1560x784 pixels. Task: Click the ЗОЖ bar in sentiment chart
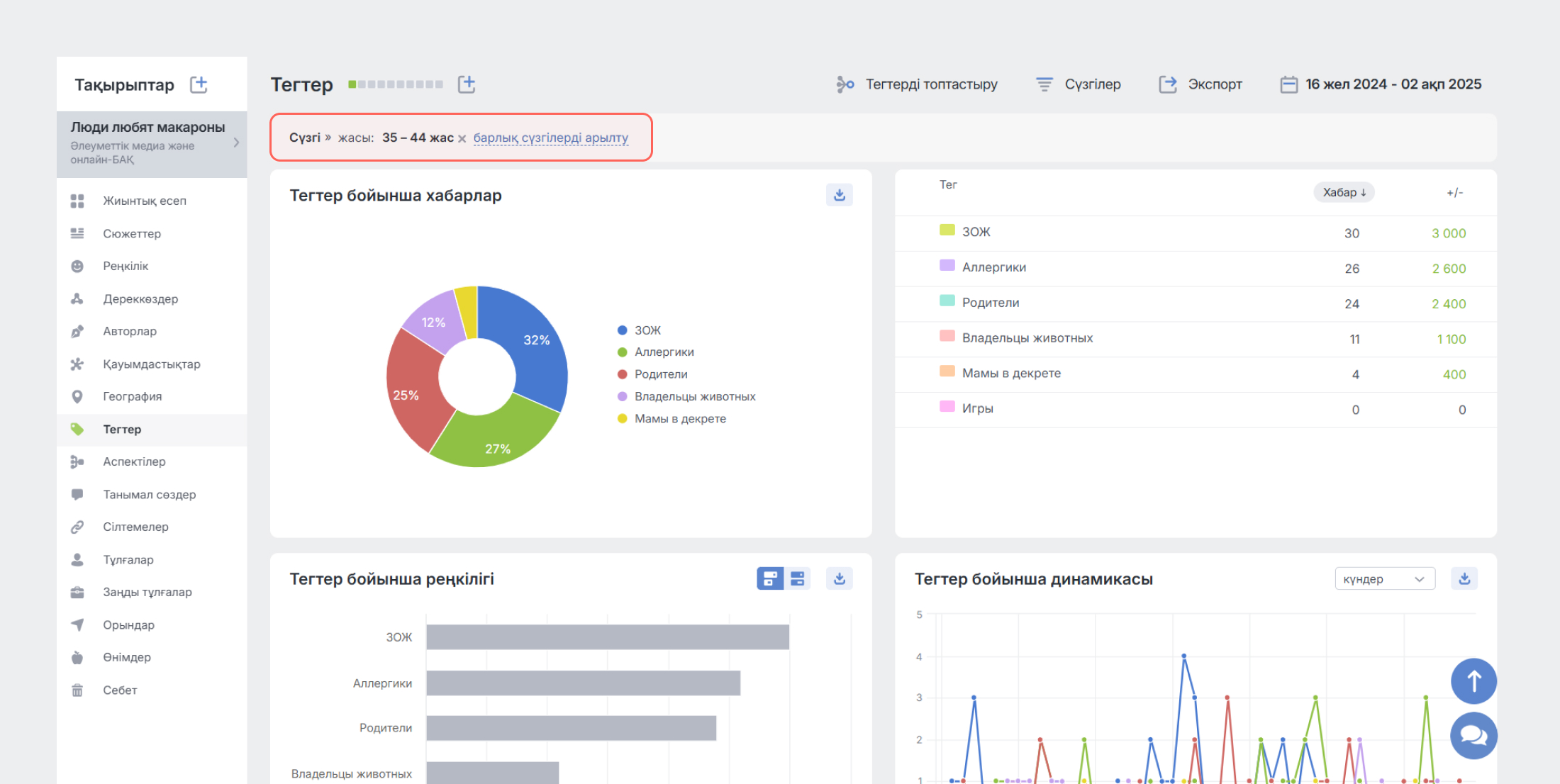point(608,637)
